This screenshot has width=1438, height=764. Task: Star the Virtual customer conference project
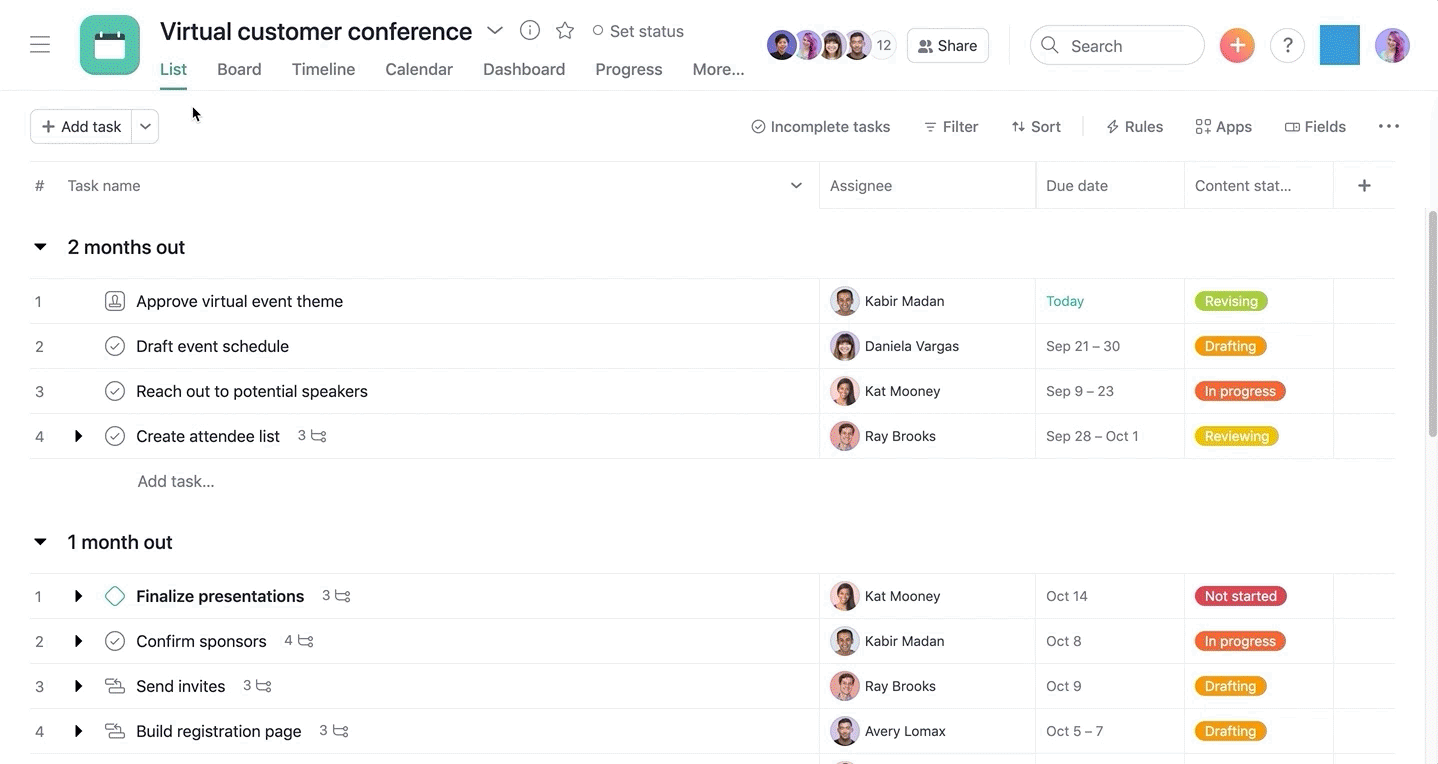(x=565, y=31)
